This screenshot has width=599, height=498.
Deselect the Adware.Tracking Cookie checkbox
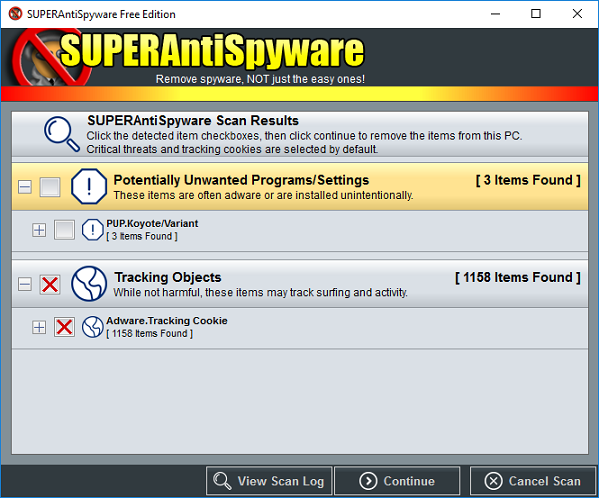click(64, 327)
